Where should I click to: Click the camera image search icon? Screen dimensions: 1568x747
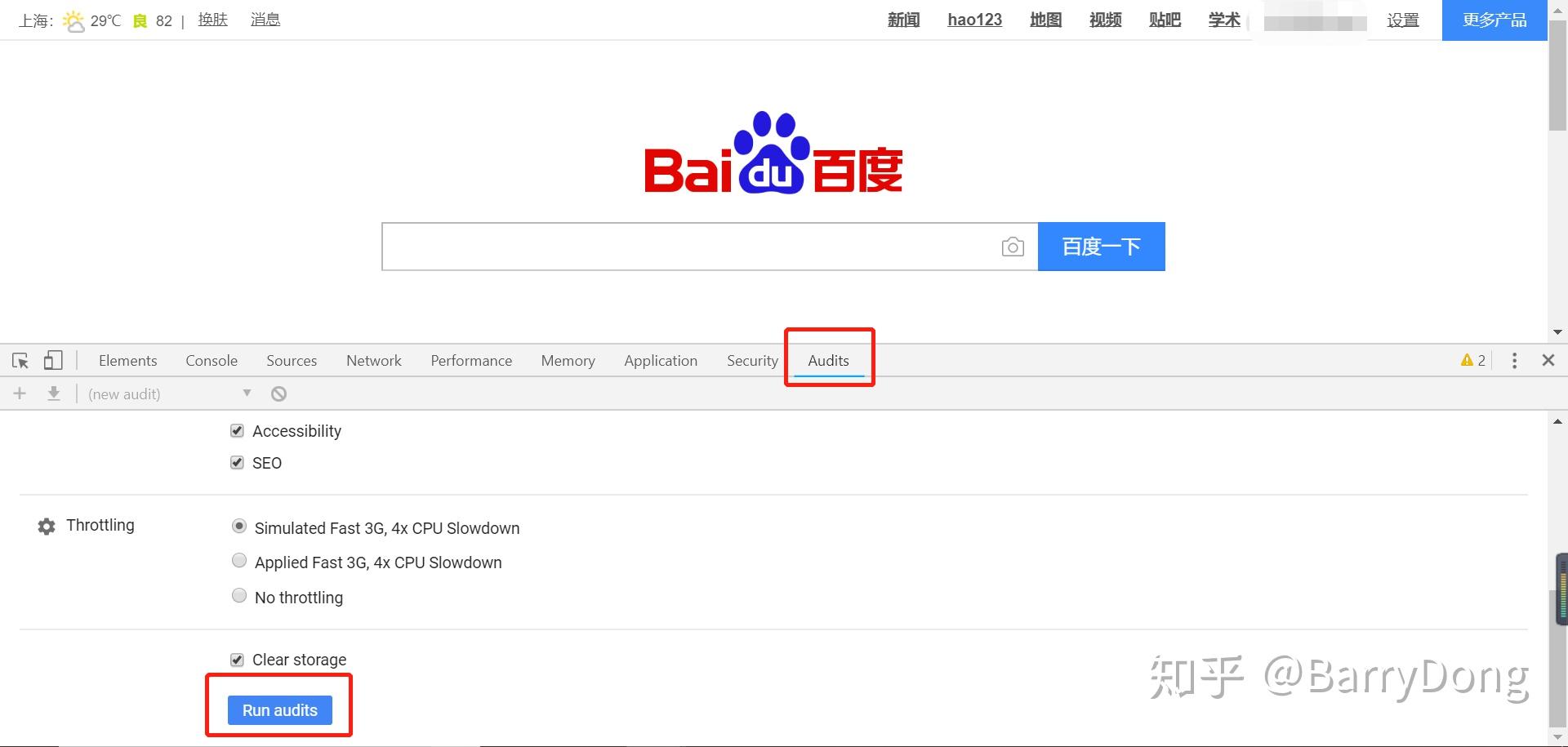coord(1013,247)
